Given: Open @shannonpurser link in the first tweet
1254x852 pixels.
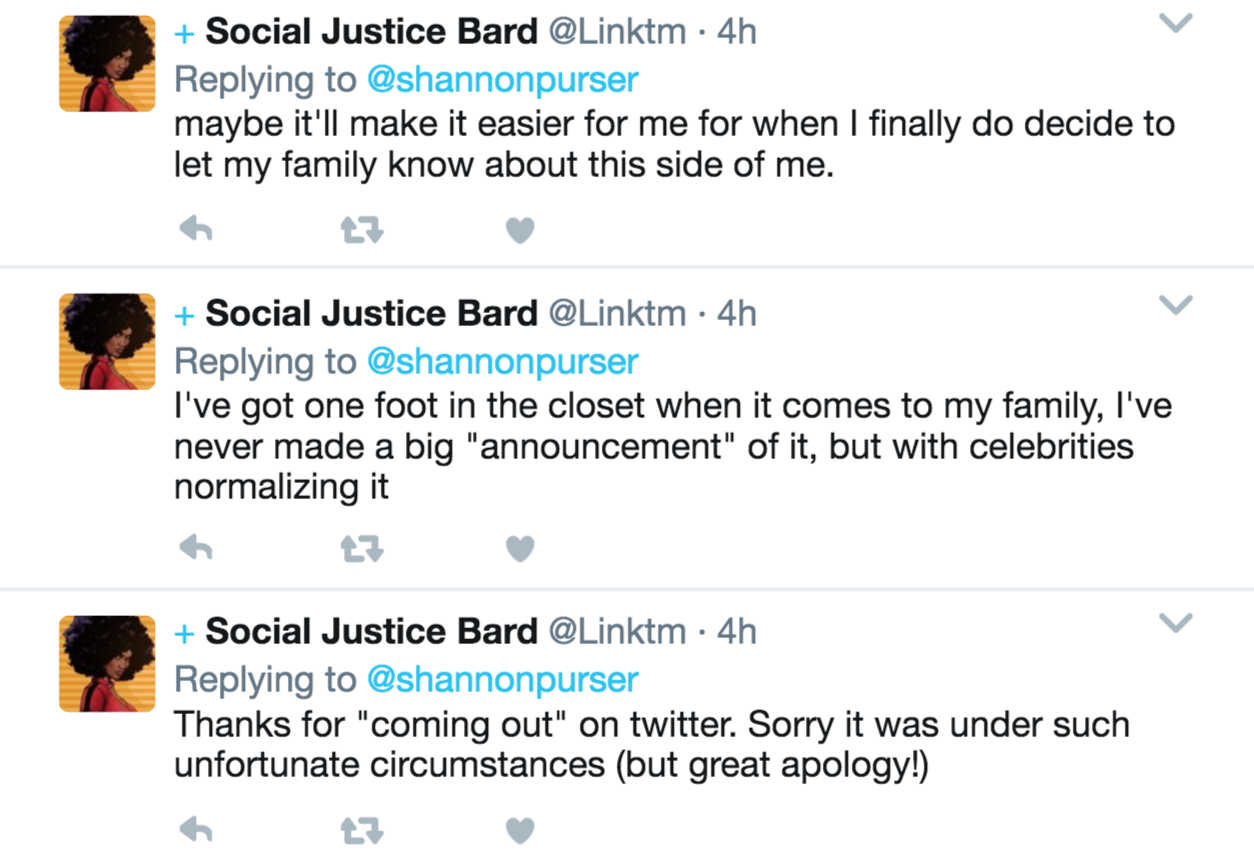Looking at the screenshot, I should click(502, 80).
